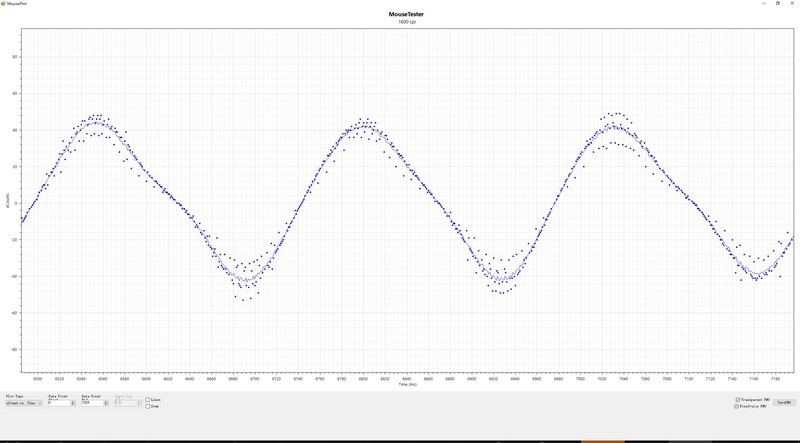The height and width of the screenshot is (443, 800).
Task: Maximize or restore the MousePlot window
Action: [778, 3]
